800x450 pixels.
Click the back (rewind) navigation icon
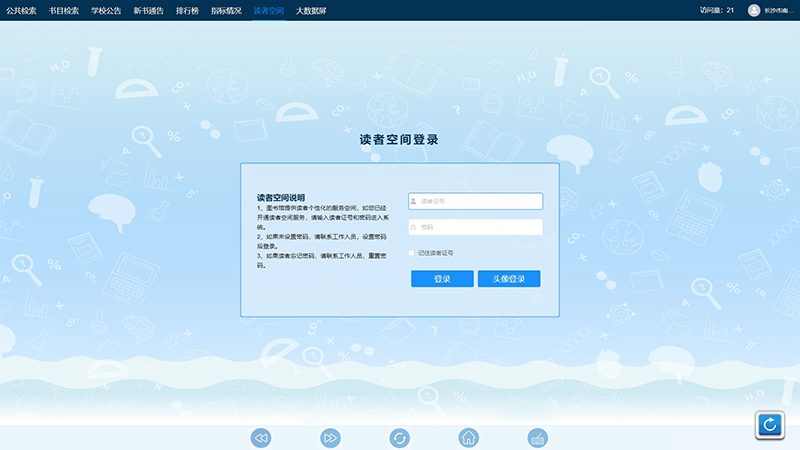(x=261, y=438)
